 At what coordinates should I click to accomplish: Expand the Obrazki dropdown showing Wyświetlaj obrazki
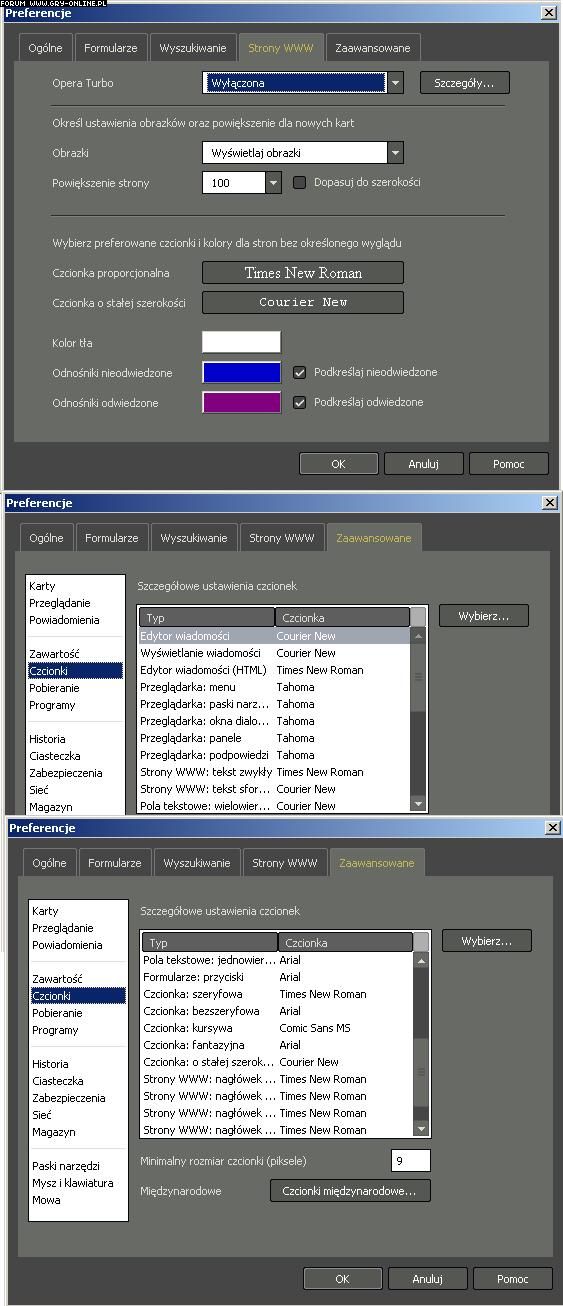(x=303, y=153)
